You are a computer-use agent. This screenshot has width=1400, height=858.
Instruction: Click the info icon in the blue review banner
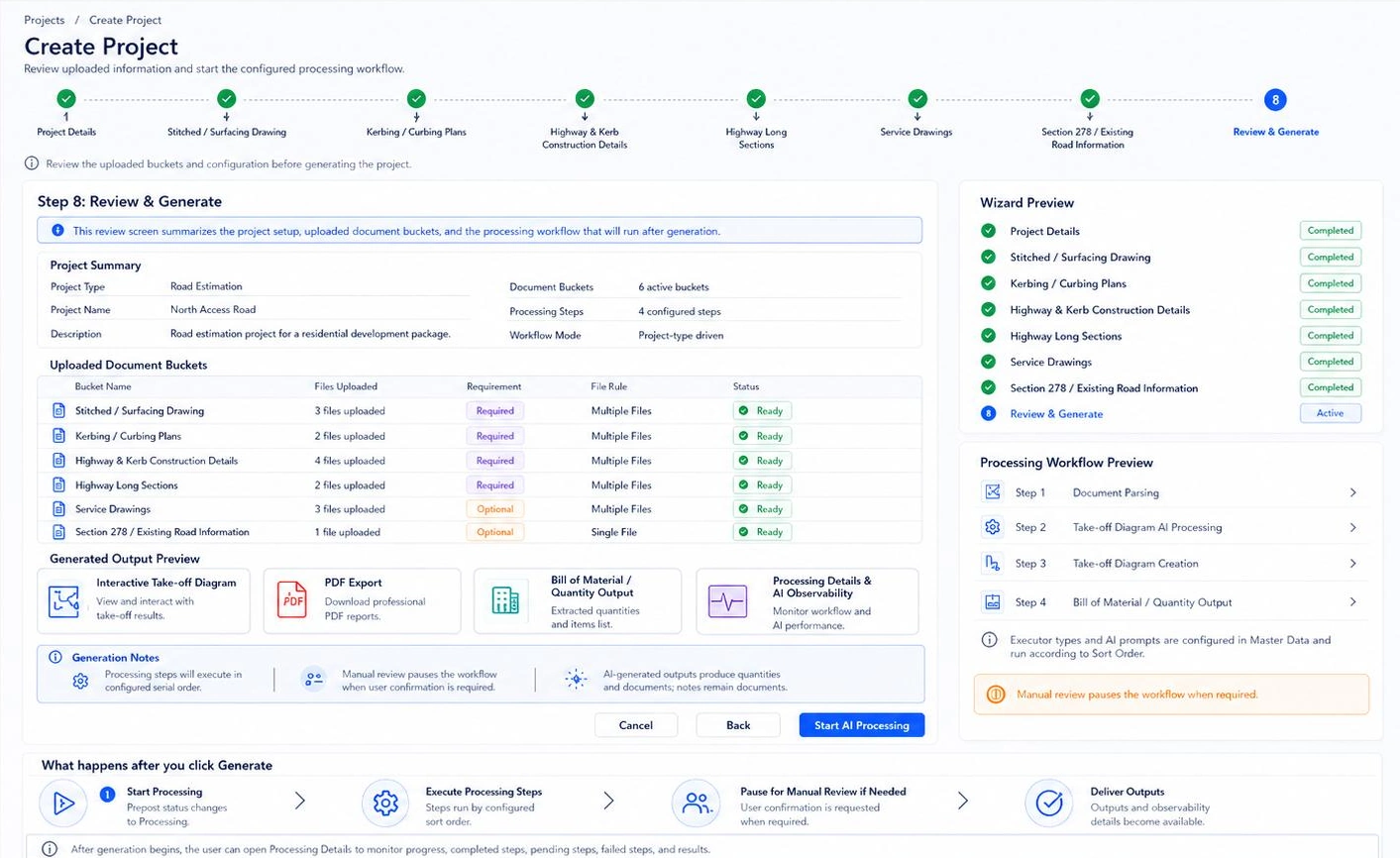point(57,231)
